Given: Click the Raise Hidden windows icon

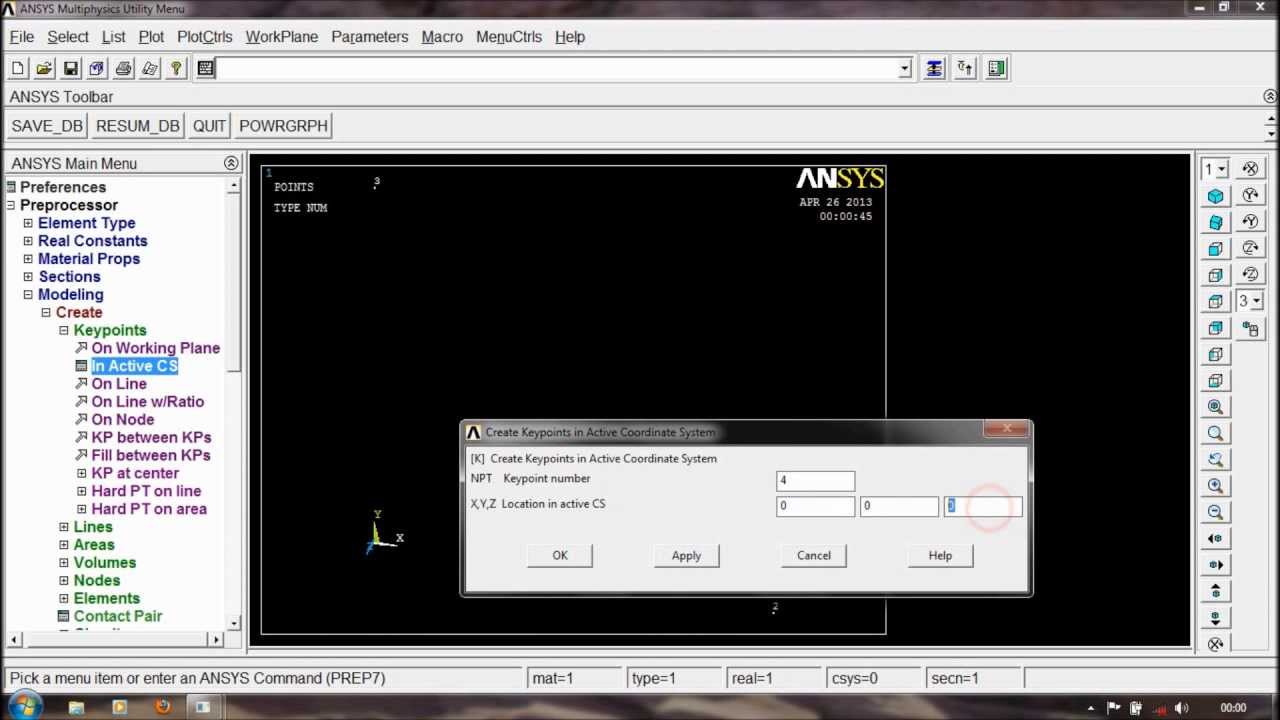Looking at the screenshot, I should 934,68.
